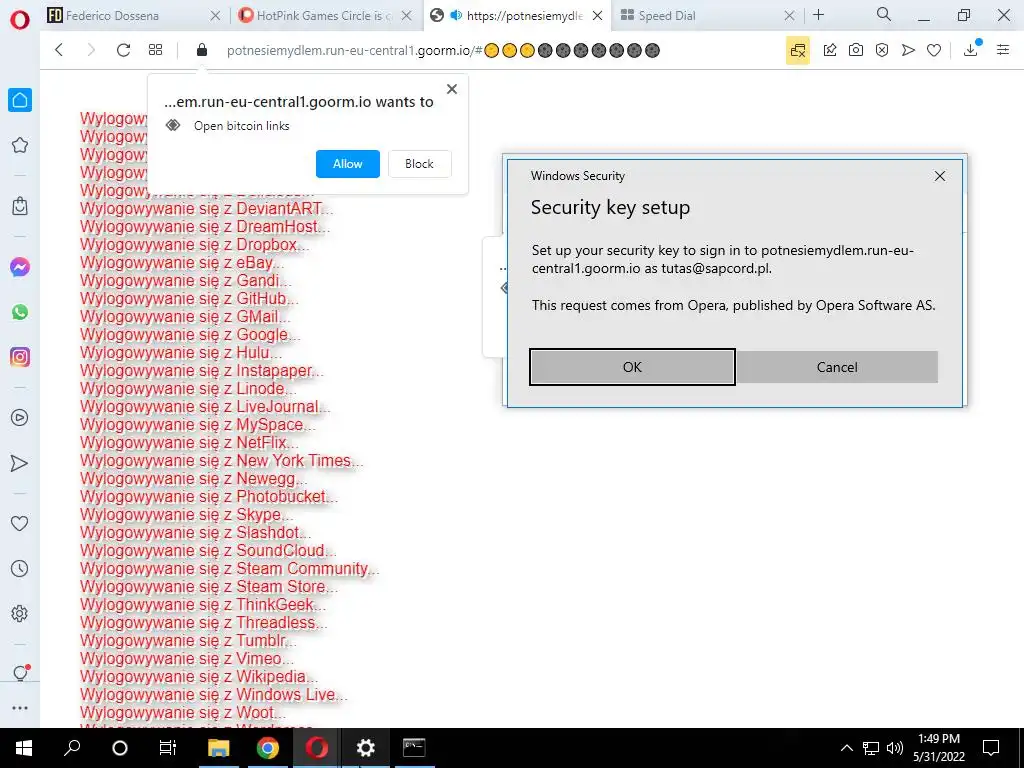Image resolution: width=1024 pixels, height=768 pixels.
Task: Open the Windows Start menu
Action: tap(24, 748)
